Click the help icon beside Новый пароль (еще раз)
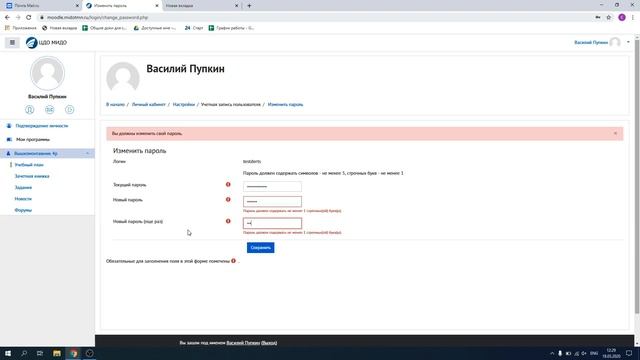The width and height of the screenshot is (640, 360). pos(228,221)
